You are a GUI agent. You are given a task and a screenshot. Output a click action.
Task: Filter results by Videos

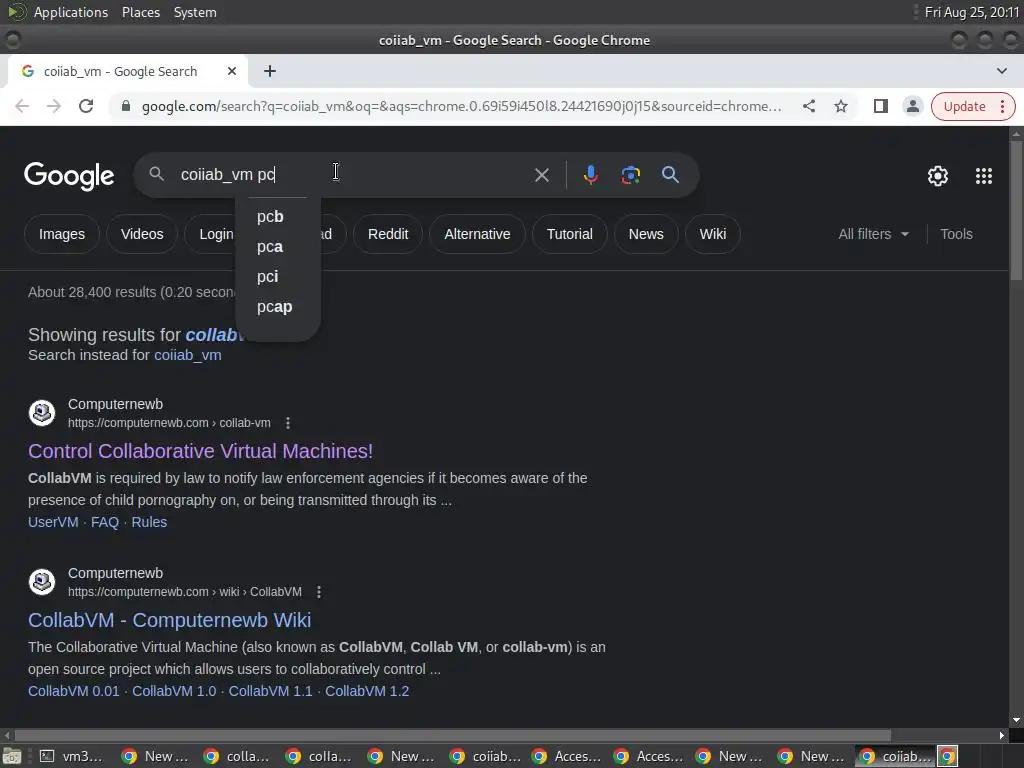pyautogui.click(x=142, y=234)
